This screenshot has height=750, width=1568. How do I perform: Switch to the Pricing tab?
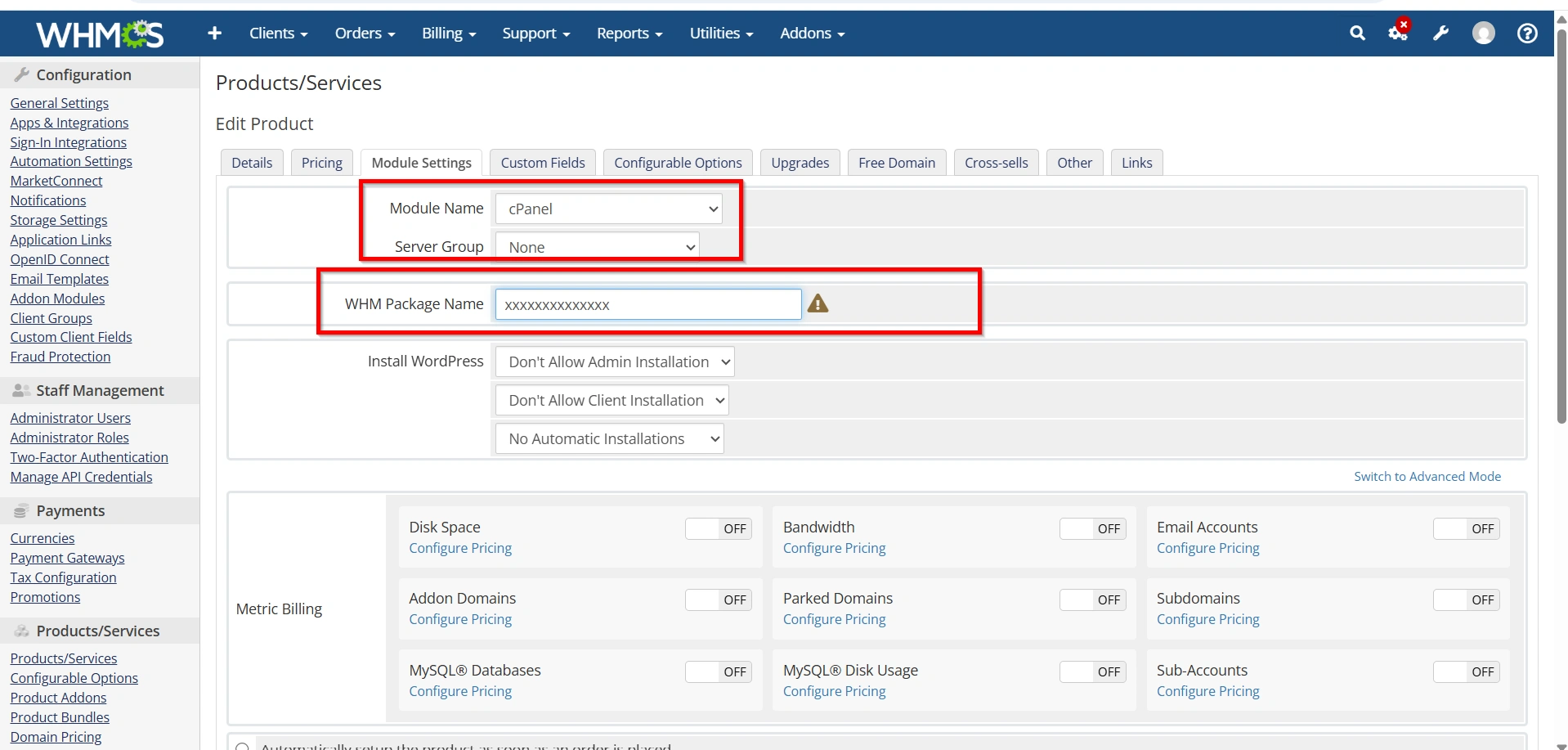[x=322, y=163]
